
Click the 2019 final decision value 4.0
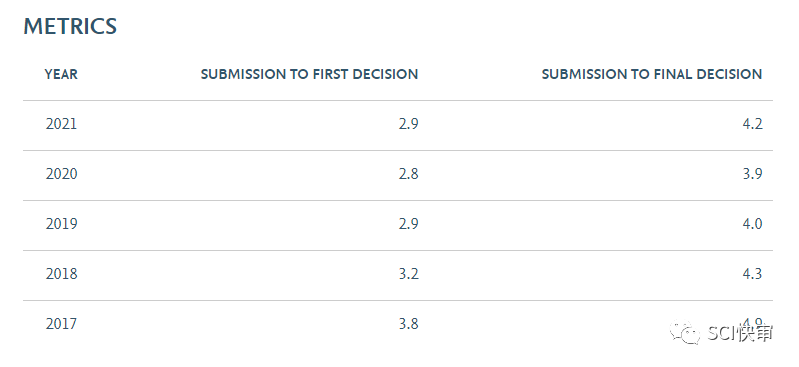pos(753,224)
